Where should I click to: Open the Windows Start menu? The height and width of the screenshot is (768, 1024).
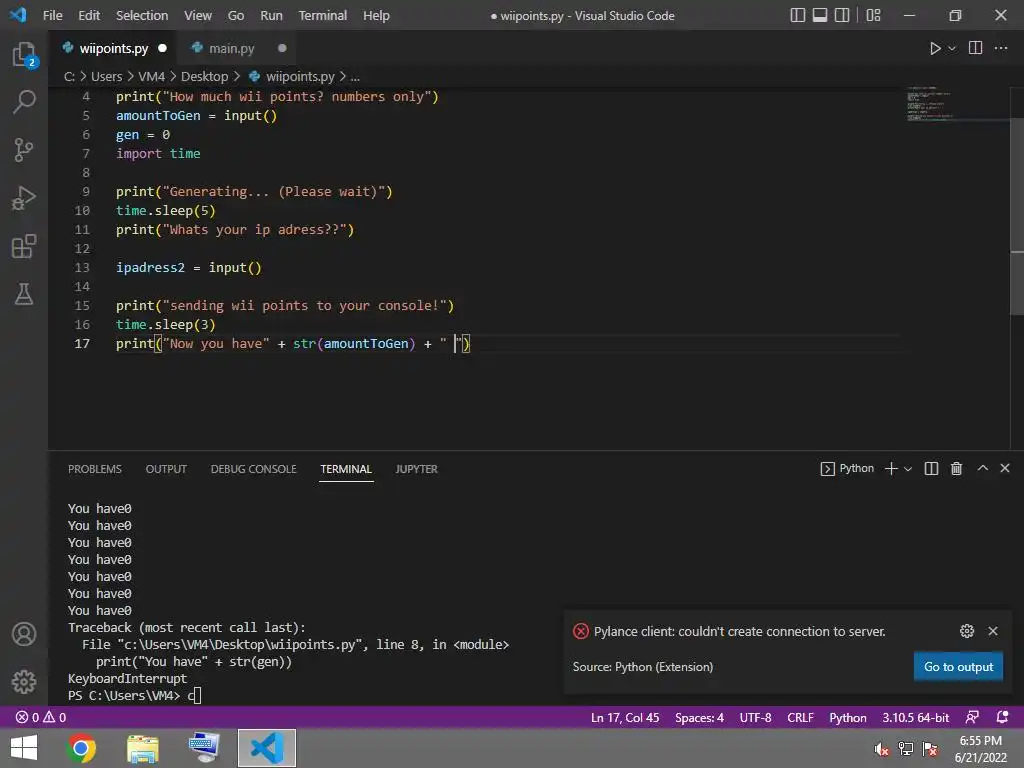coord(24,748)
